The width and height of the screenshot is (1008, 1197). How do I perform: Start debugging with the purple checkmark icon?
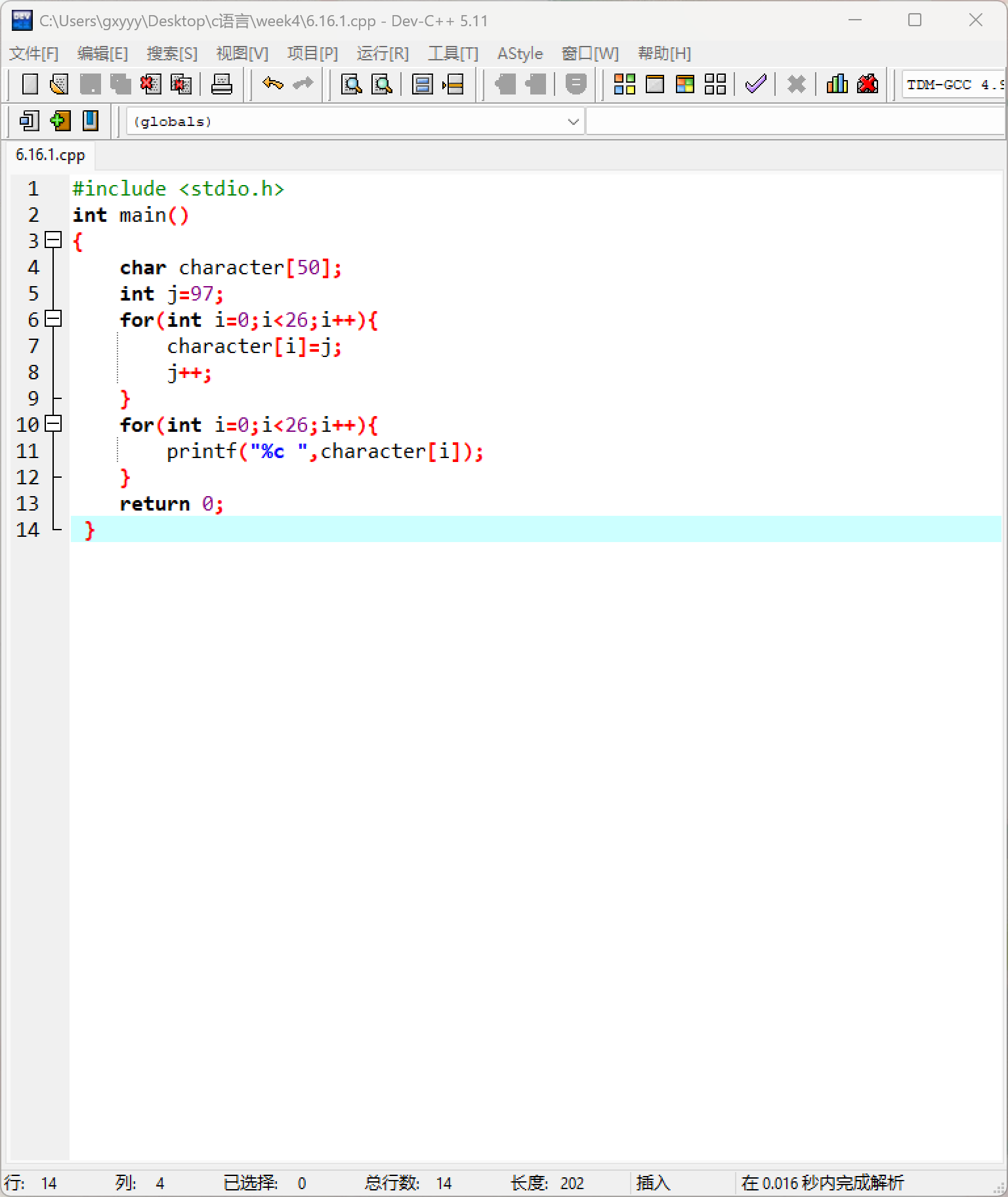(x=756, y=84)
